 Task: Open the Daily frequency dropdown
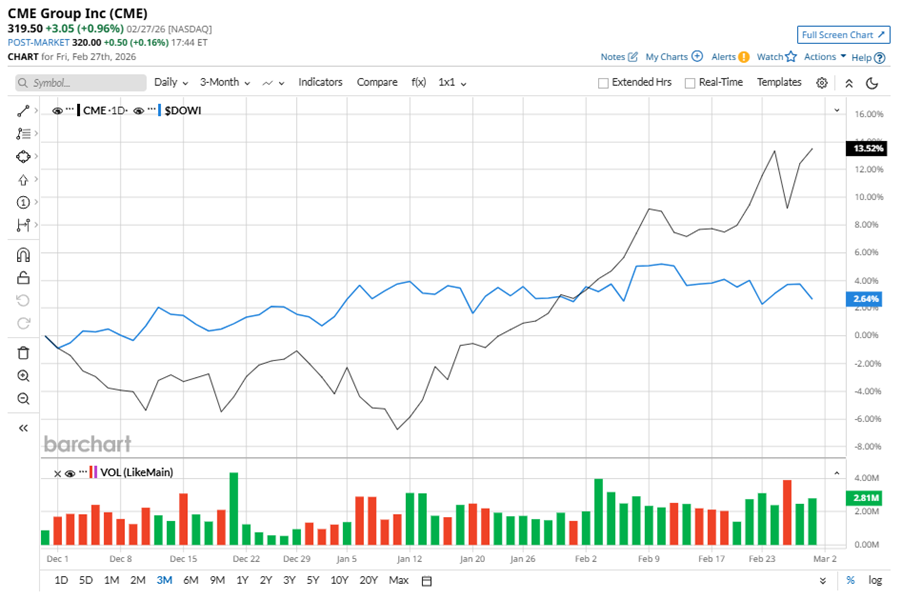[171, 82]
